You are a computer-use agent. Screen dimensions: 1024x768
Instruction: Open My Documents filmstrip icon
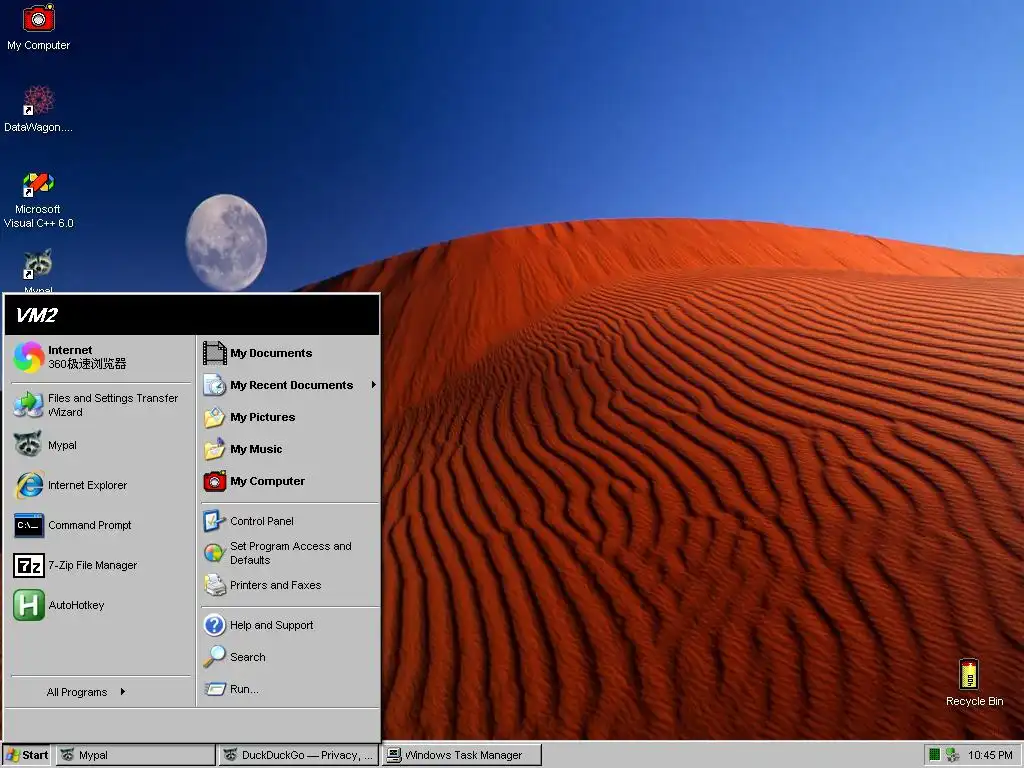[214, 353]
